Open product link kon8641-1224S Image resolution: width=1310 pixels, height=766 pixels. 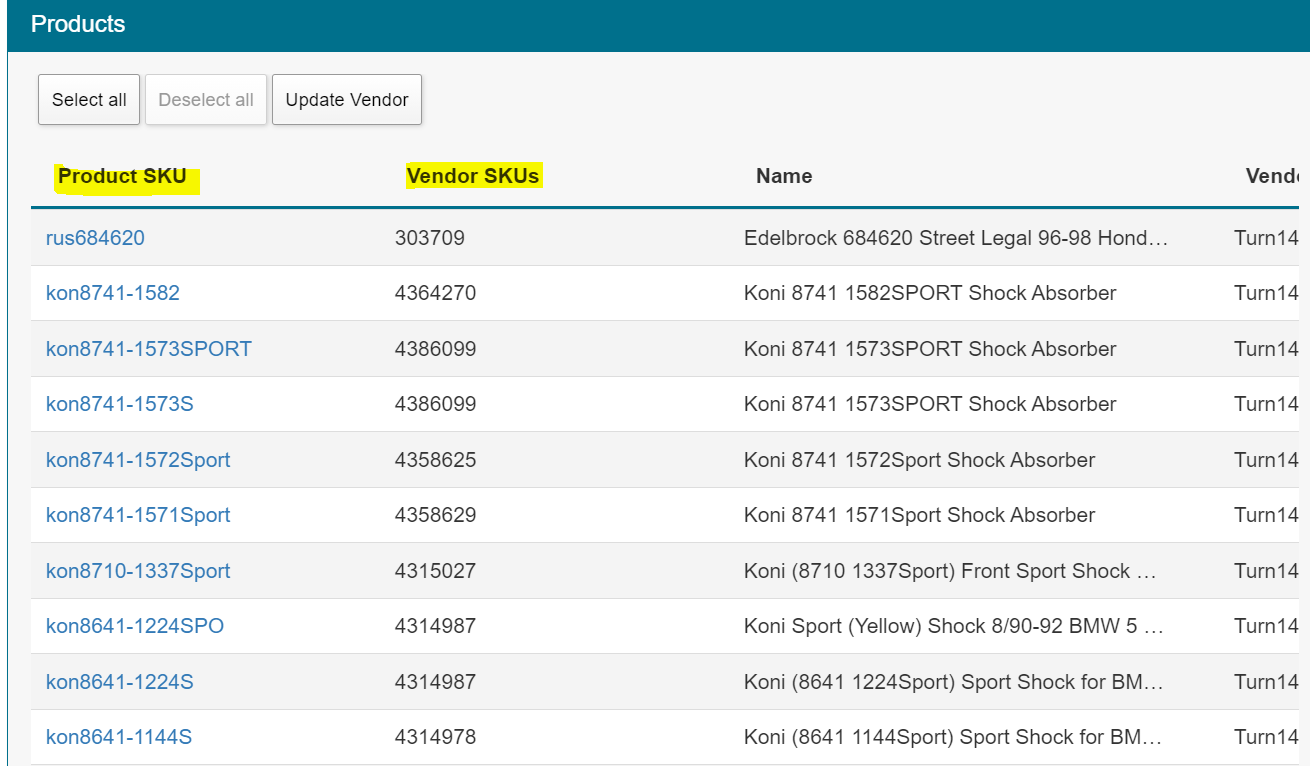coord(120,682)
